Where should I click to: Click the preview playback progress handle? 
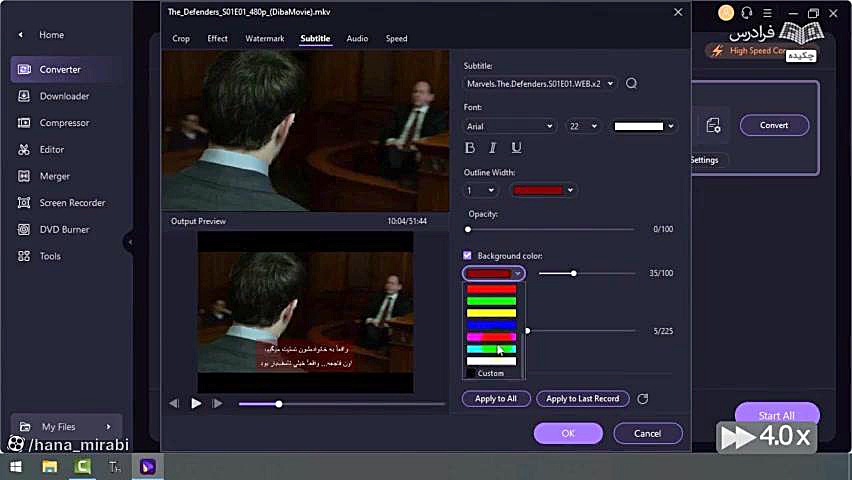coord(279,404)
